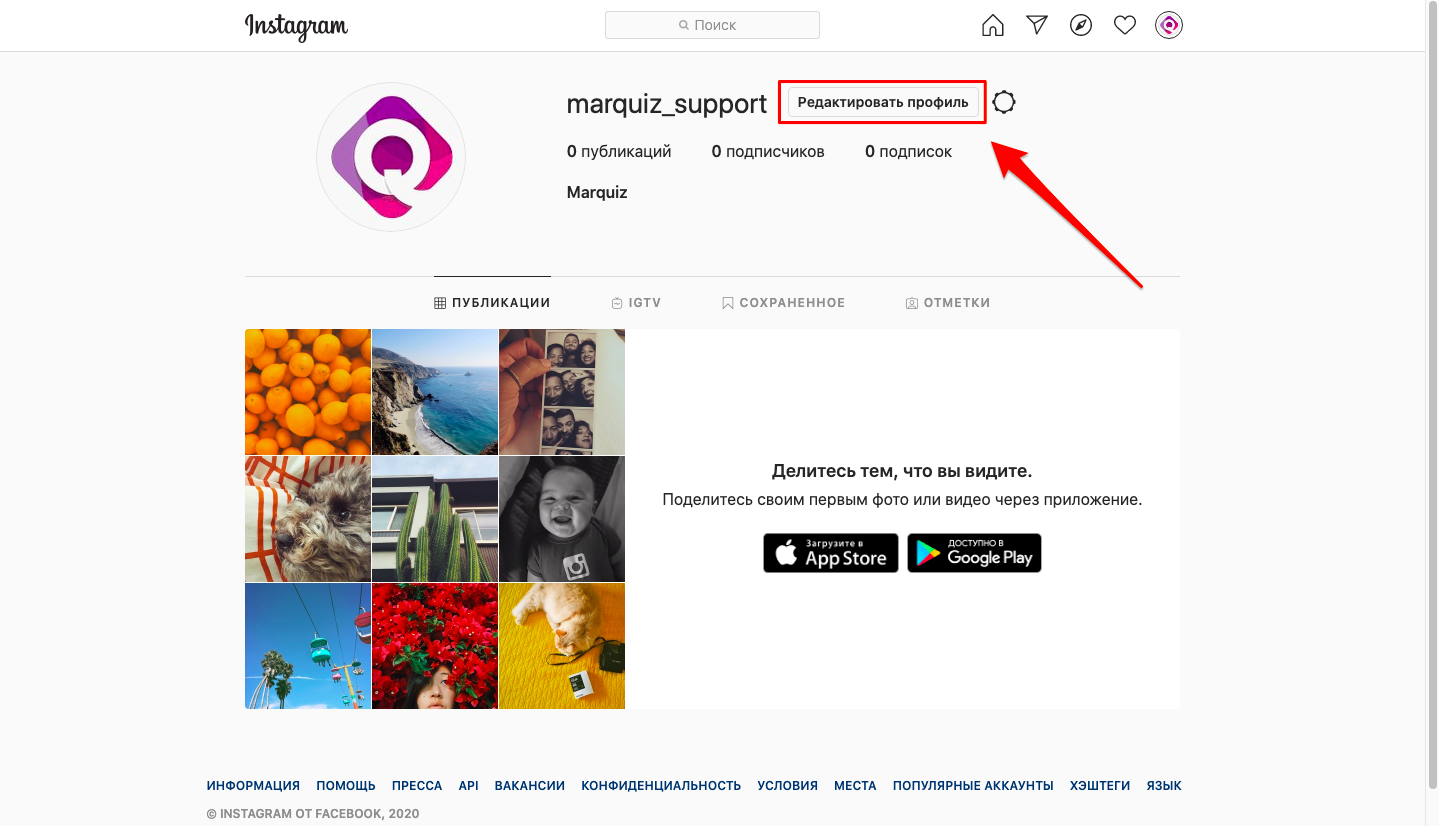Image resolution: width=1439 pixels, height=826 pixels.
Task: Click the Instagram logo
Action: click(x=296, y=26)
